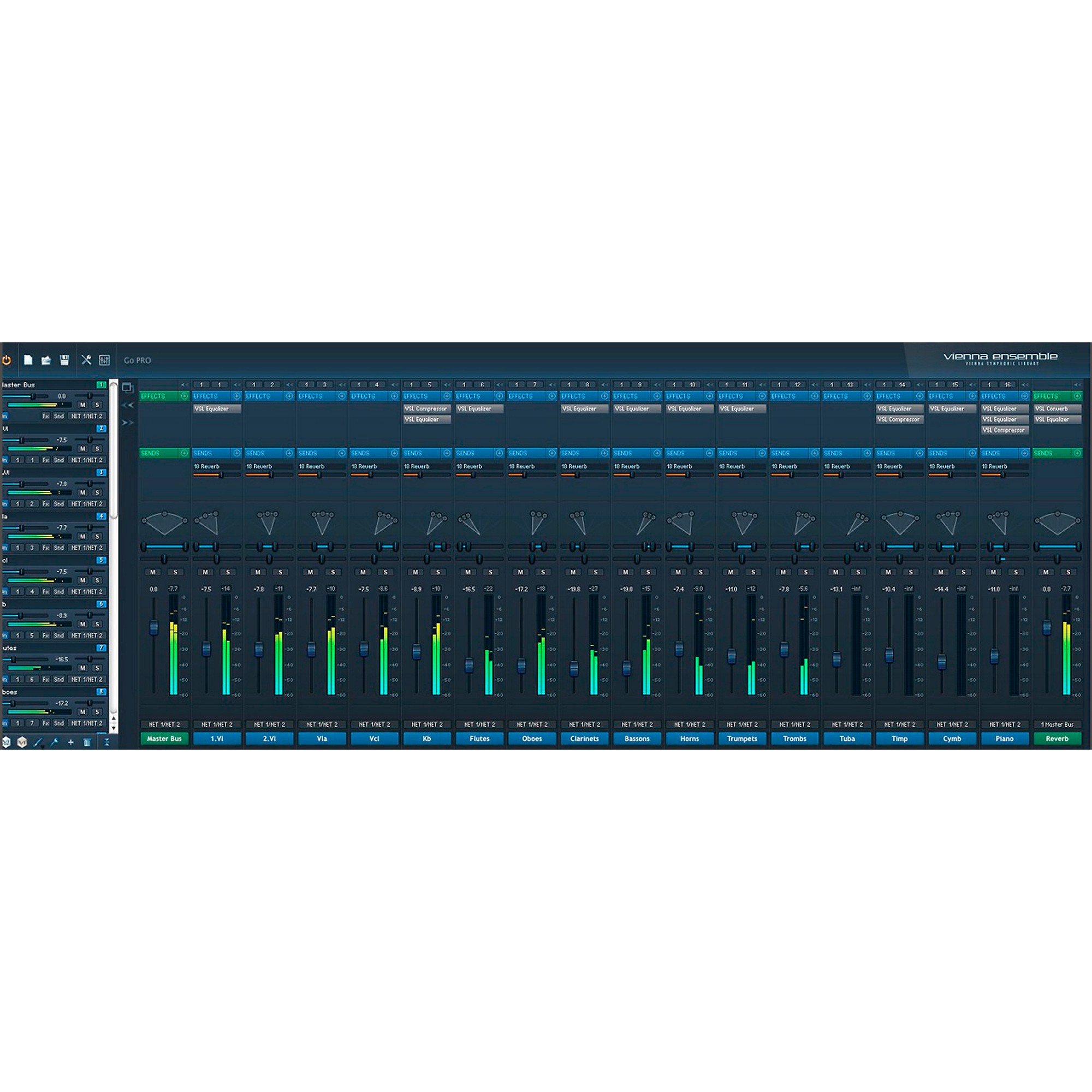Image resolution: width=1092 pixels, height=1092 pixels.
Task: Click the Go PRO link
Action: coord(138,360)
